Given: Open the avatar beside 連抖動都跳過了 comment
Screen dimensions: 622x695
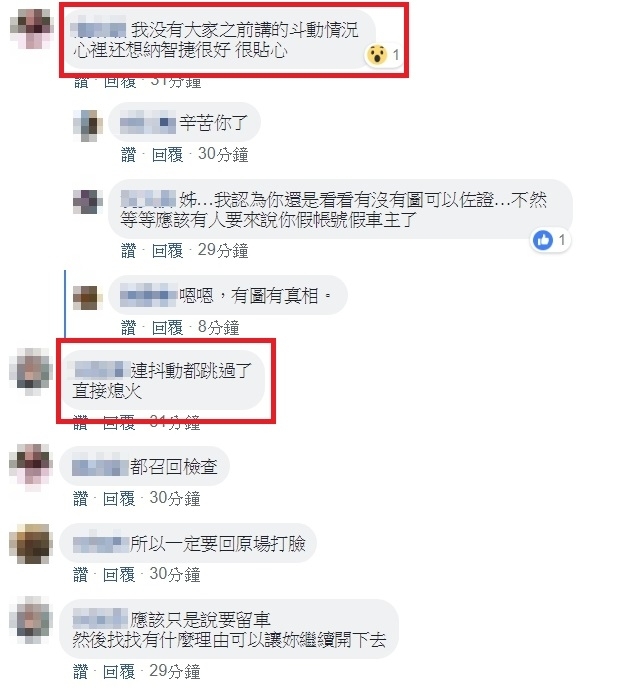Looking at the screenshot, I should point(31,371).
